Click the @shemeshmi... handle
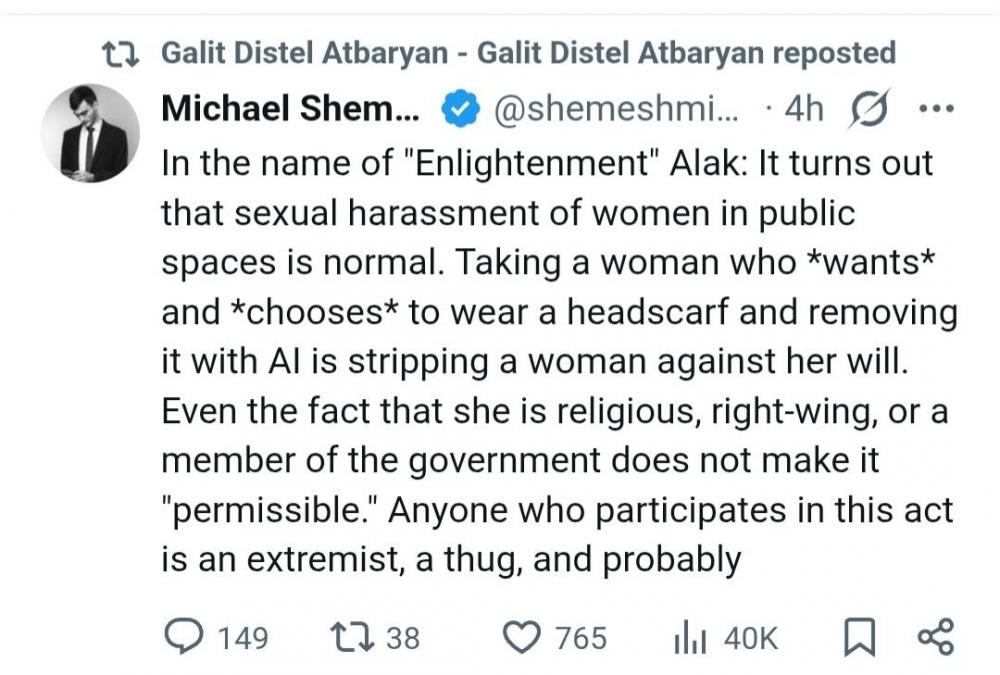This screenshot has height=675, width=1000. pyautogui.click(x=616, y=110)
